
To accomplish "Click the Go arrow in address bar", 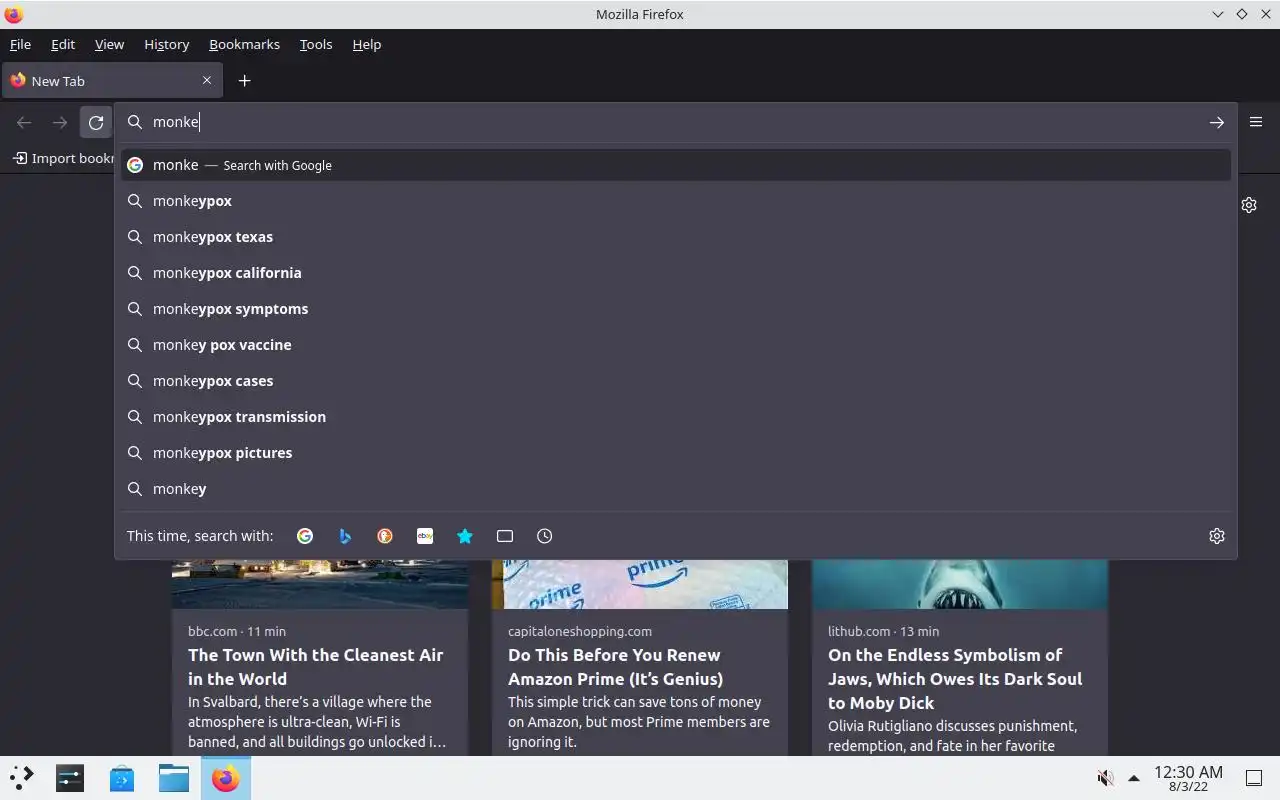I will [x=1217, y=122].
